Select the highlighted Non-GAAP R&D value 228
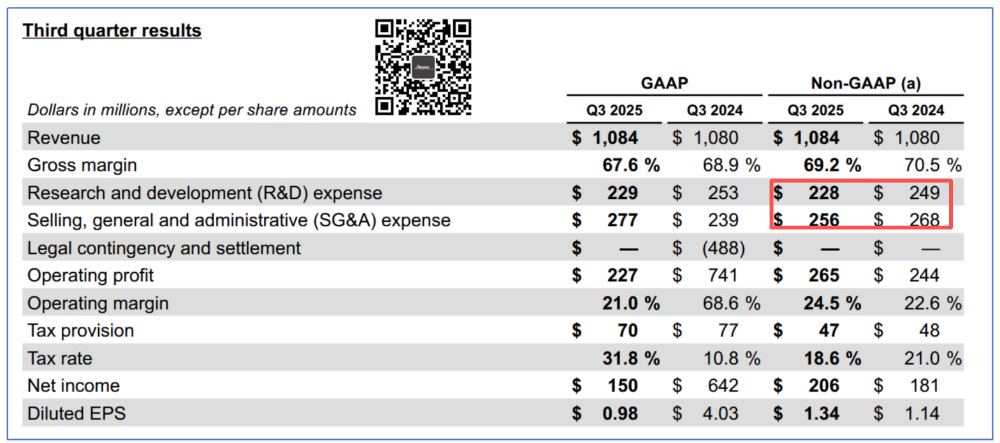The image size is (1000, 443). [824, 193]
